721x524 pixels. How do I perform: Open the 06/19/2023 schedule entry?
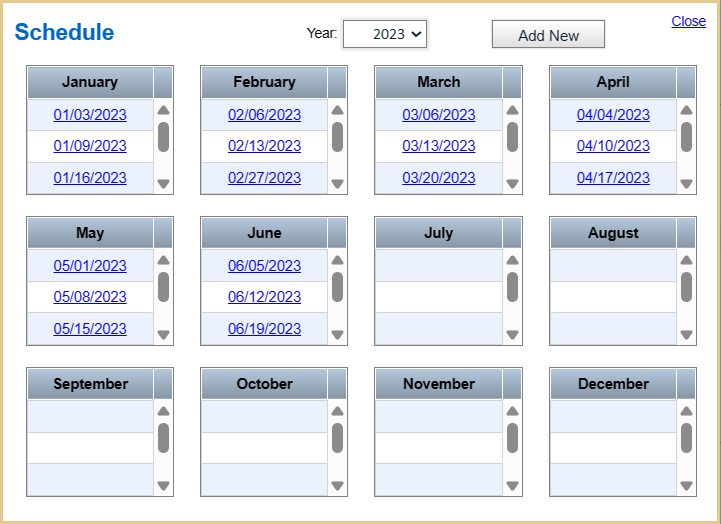click(x=264, y=328)
